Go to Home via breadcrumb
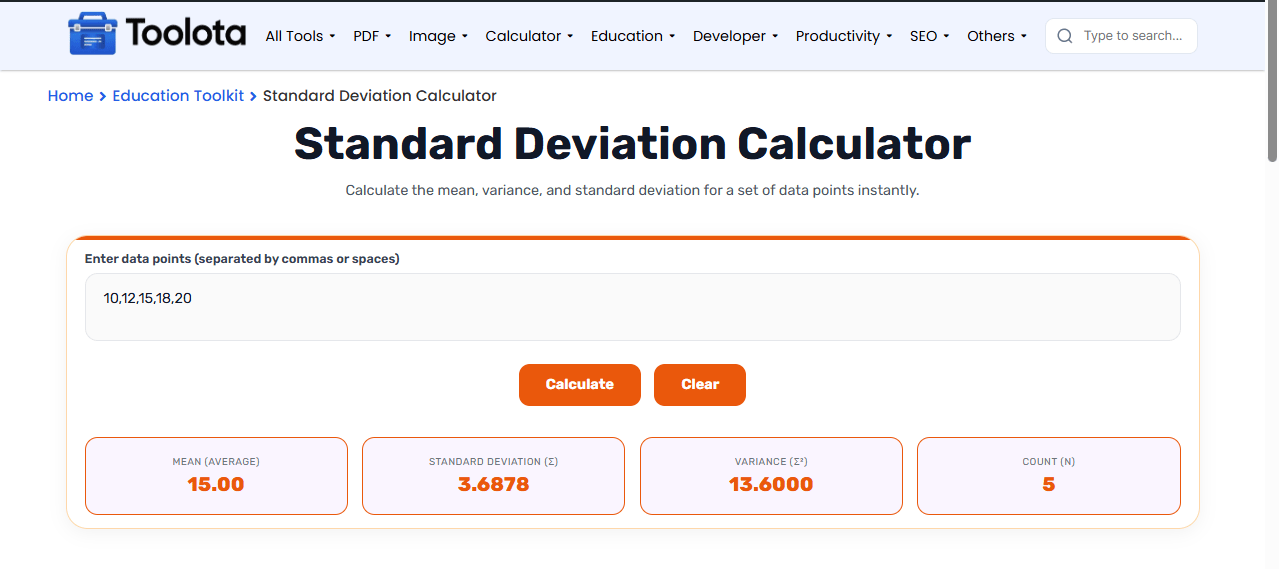The height and width of the screenshot is (569, 1279). coord(70,96)
